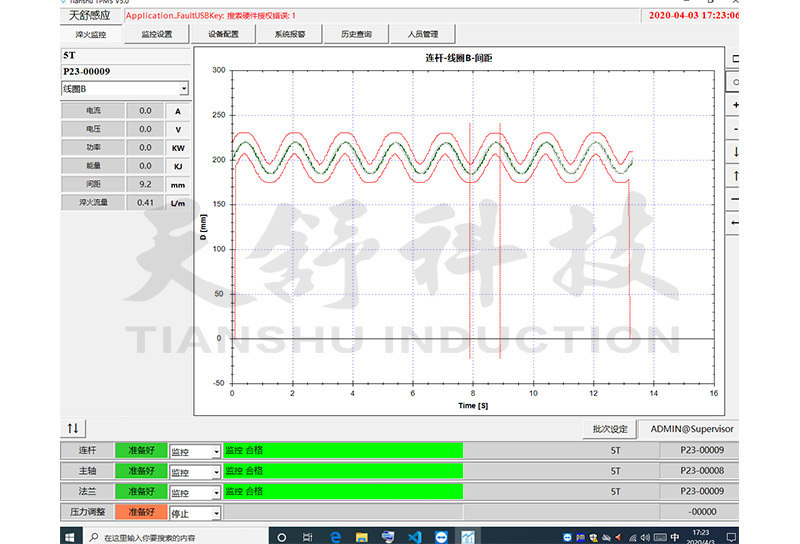
Task: Open Cortana circle in taskbar
Action: click(x=281, y=537)
